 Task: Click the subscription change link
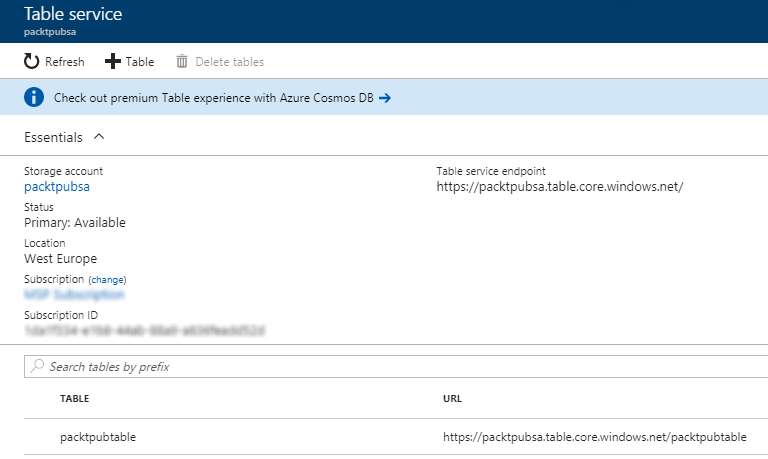(107, 279)
